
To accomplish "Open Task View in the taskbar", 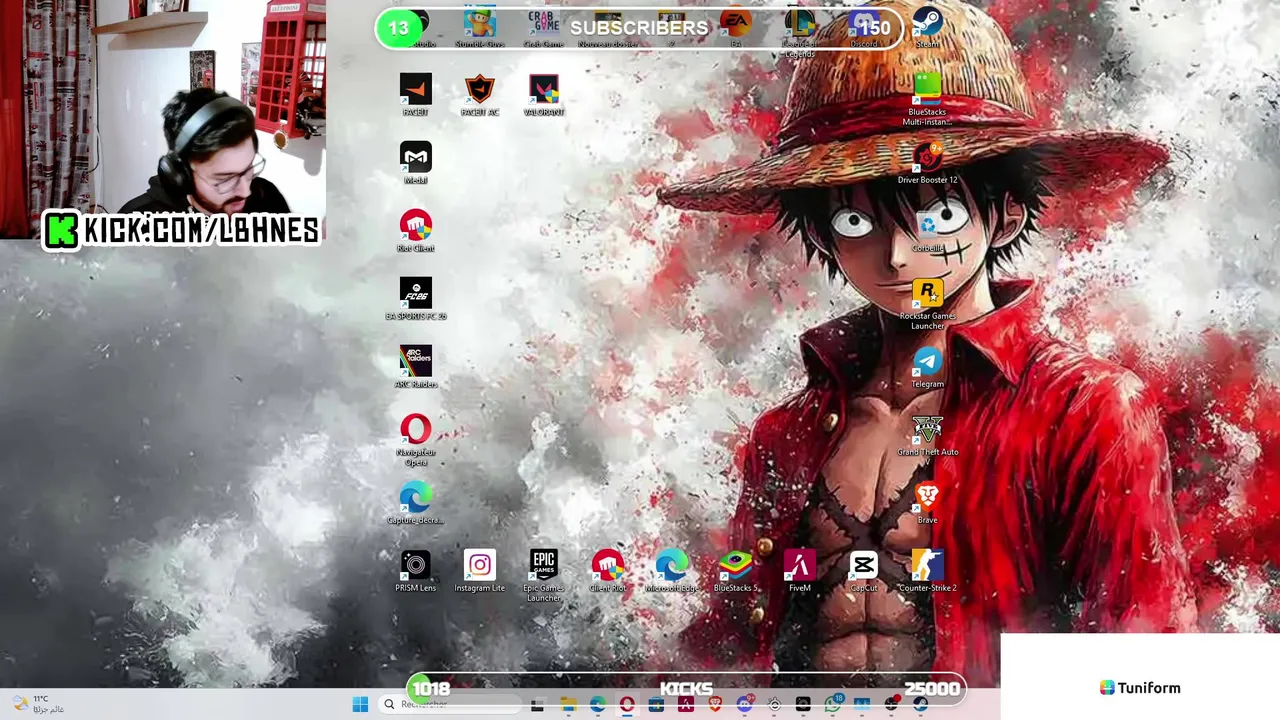I will pyautogui.click(x=537, y=705).
